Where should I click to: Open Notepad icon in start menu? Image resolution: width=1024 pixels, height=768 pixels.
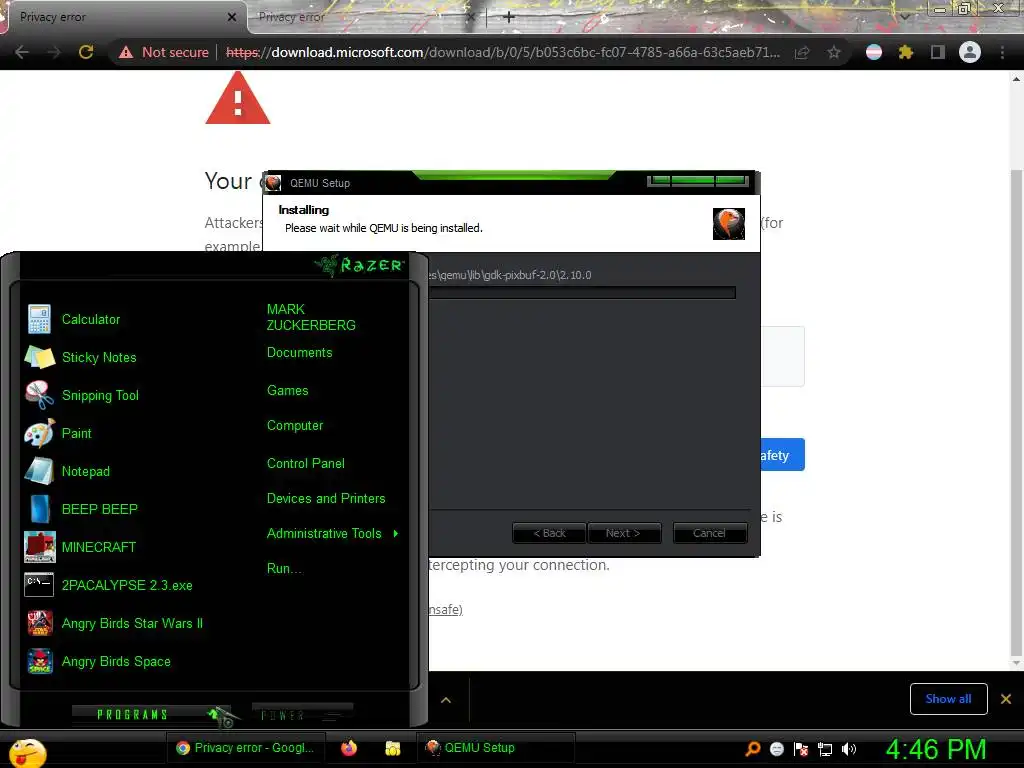pos(39,471)
